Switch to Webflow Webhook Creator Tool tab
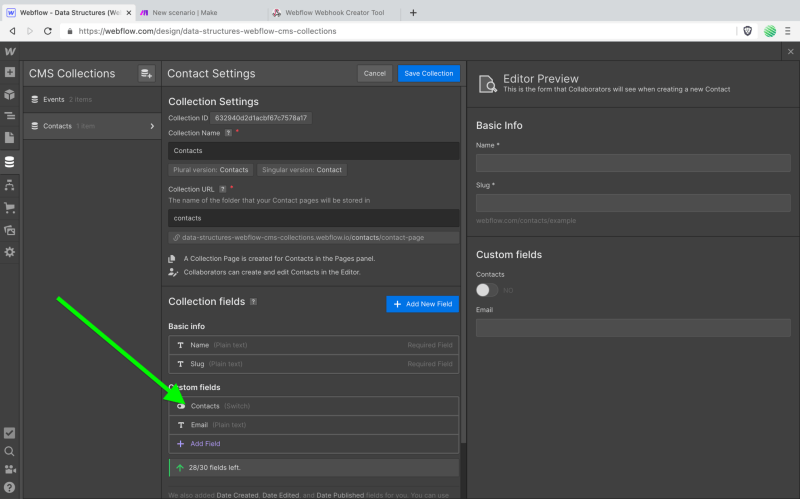The image size is (800, 499). pyautogui.click(x=335, y=13)
